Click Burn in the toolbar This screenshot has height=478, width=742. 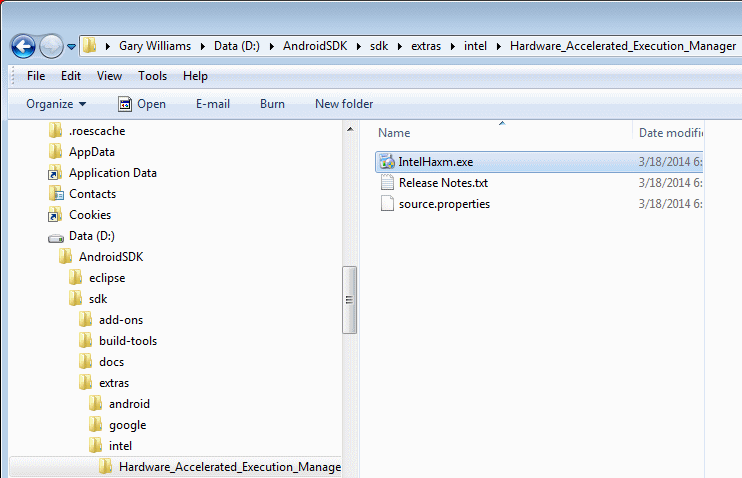click(272, 104)
